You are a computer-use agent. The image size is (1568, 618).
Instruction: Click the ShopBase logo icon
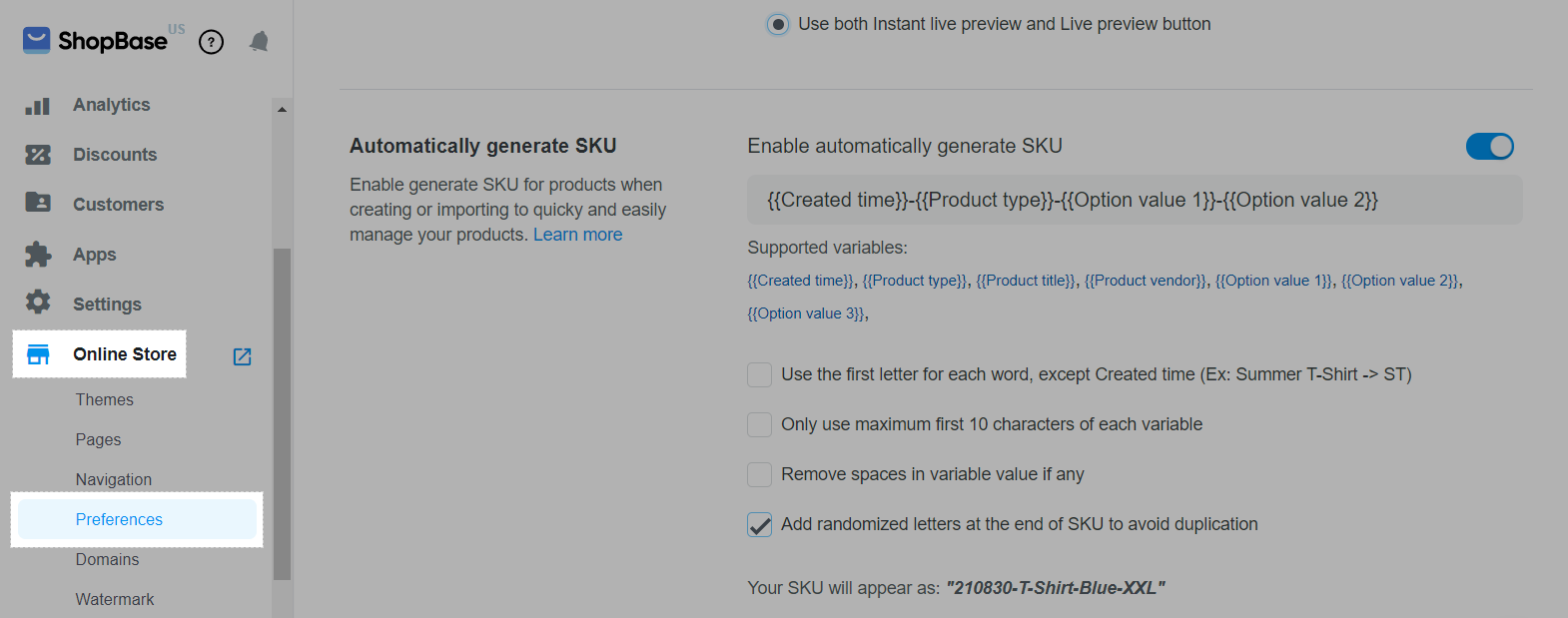point(37,40)
